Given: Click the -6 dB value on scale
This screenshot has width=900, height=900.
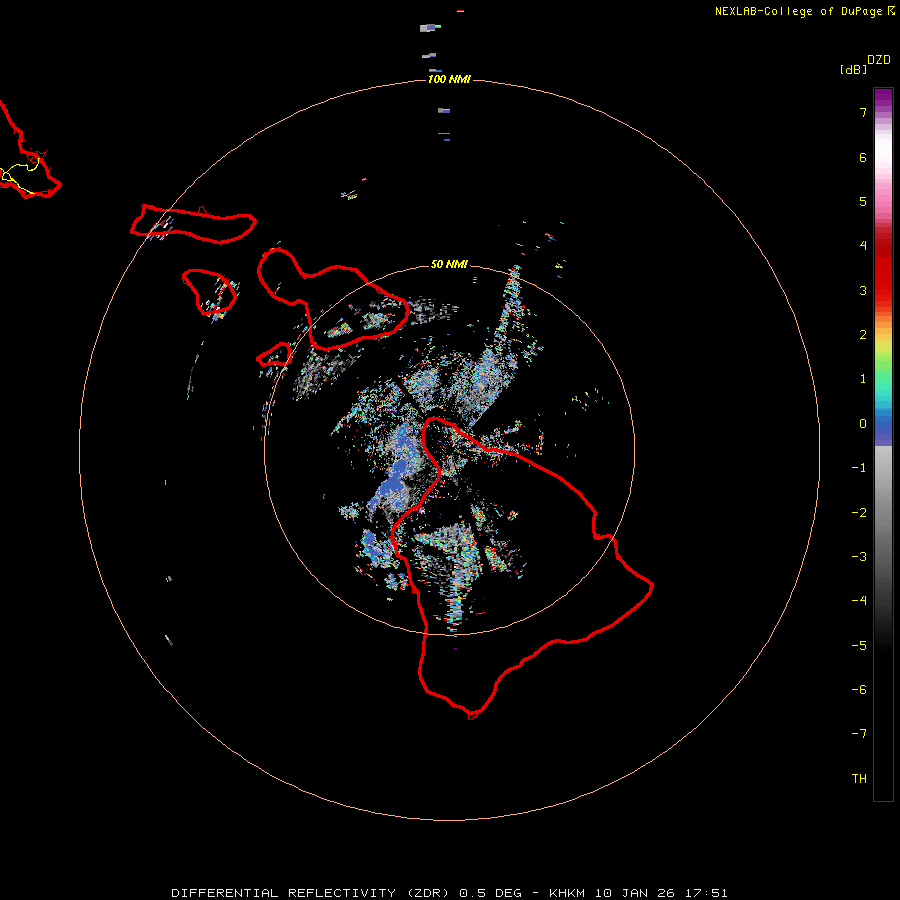Looking at the screenshot, I should (x=859, y=690).
